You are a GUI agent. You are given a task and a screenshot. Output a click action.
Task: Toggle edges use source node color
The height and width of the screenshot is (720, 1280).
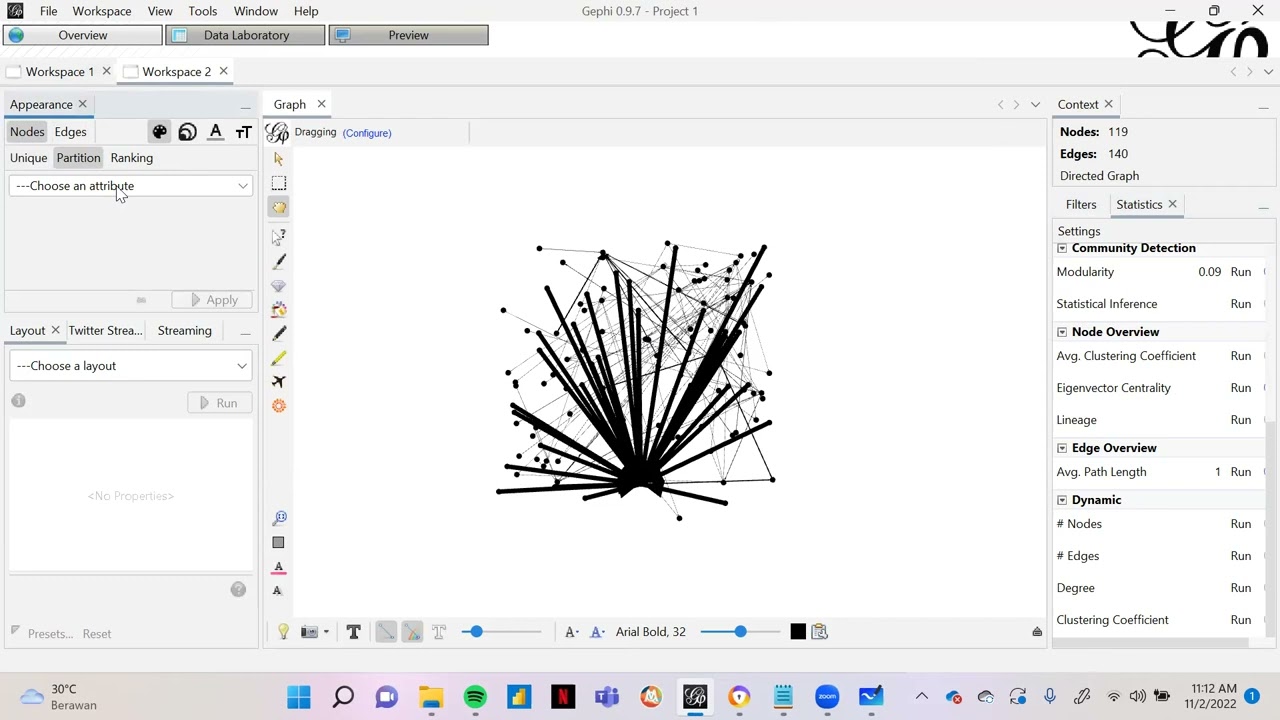point(412,631)
